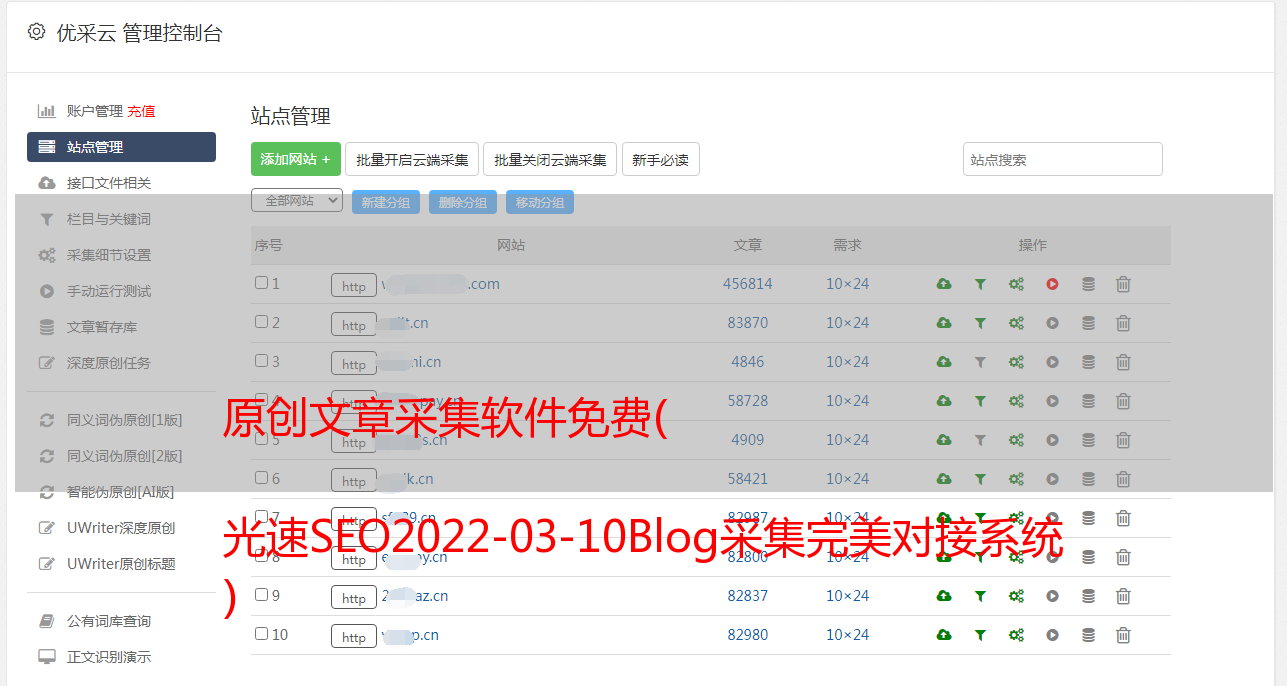Click 批量开启云端采集 button
Viewport: 1287px width, 686px height.
(412, 159)
